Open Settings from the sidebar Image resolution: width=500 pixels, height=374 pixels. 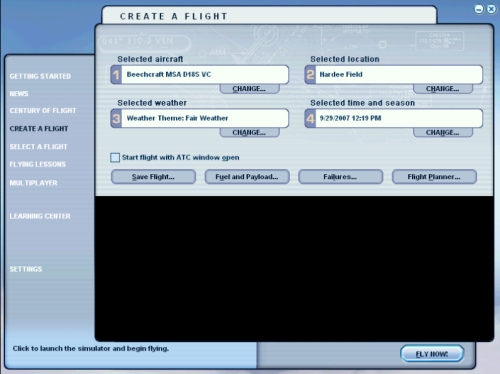click(x=26, y=269)
